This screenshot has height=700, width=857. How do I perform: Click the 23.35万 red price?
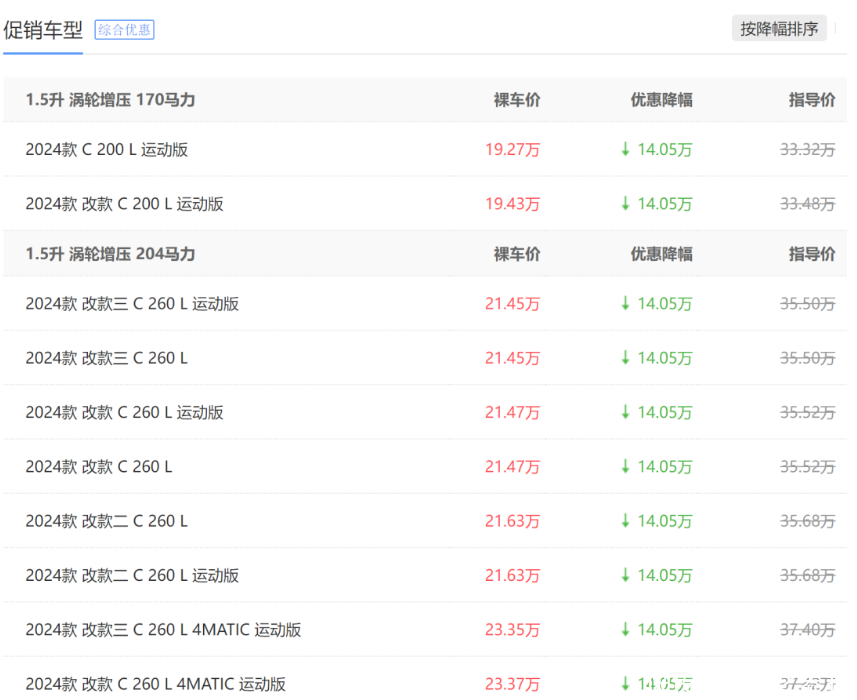pyautogui.click(x=512, y=630)
